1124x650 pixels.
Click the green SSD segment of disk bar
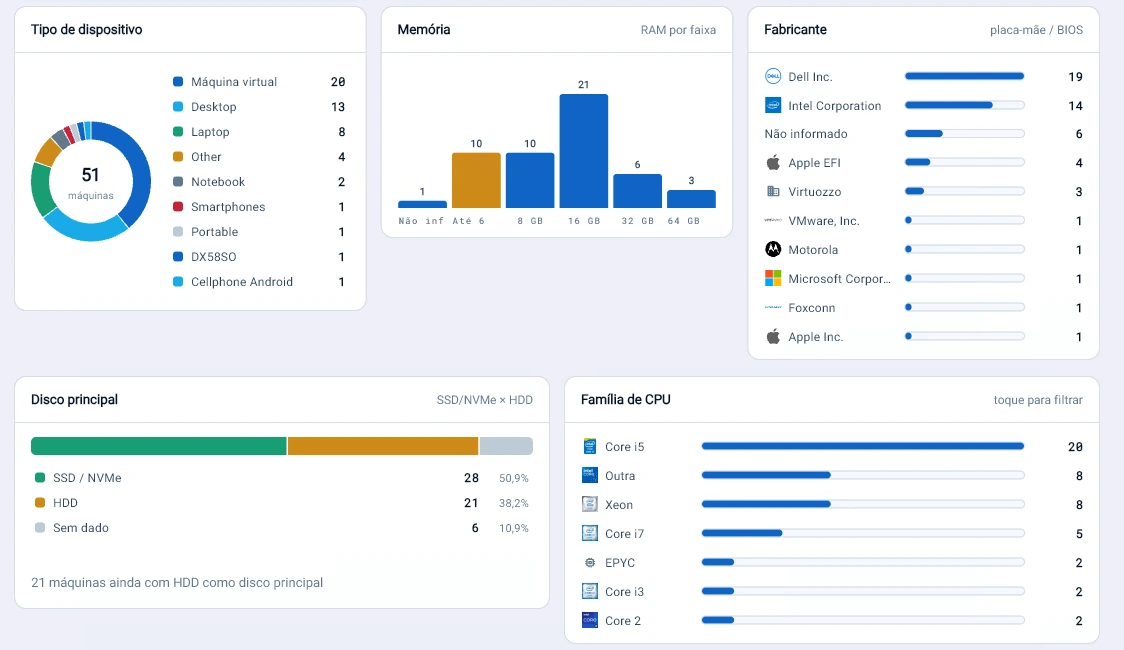[158, 446]
